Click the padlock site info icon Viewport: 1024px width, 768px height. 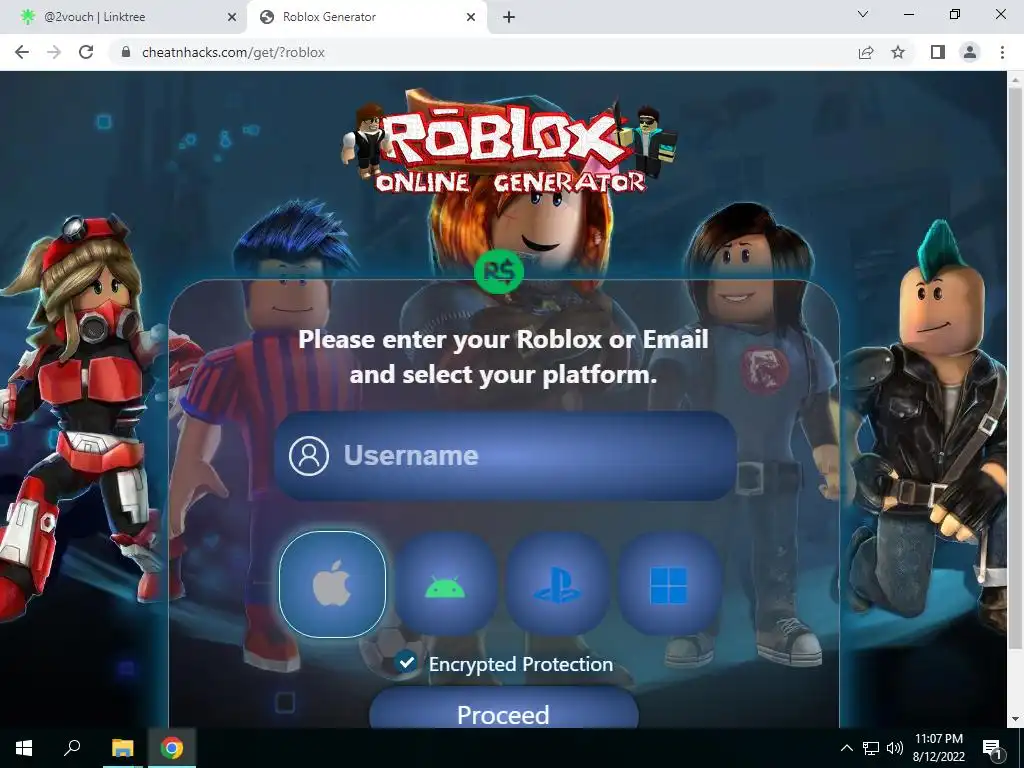coord(127,52)
